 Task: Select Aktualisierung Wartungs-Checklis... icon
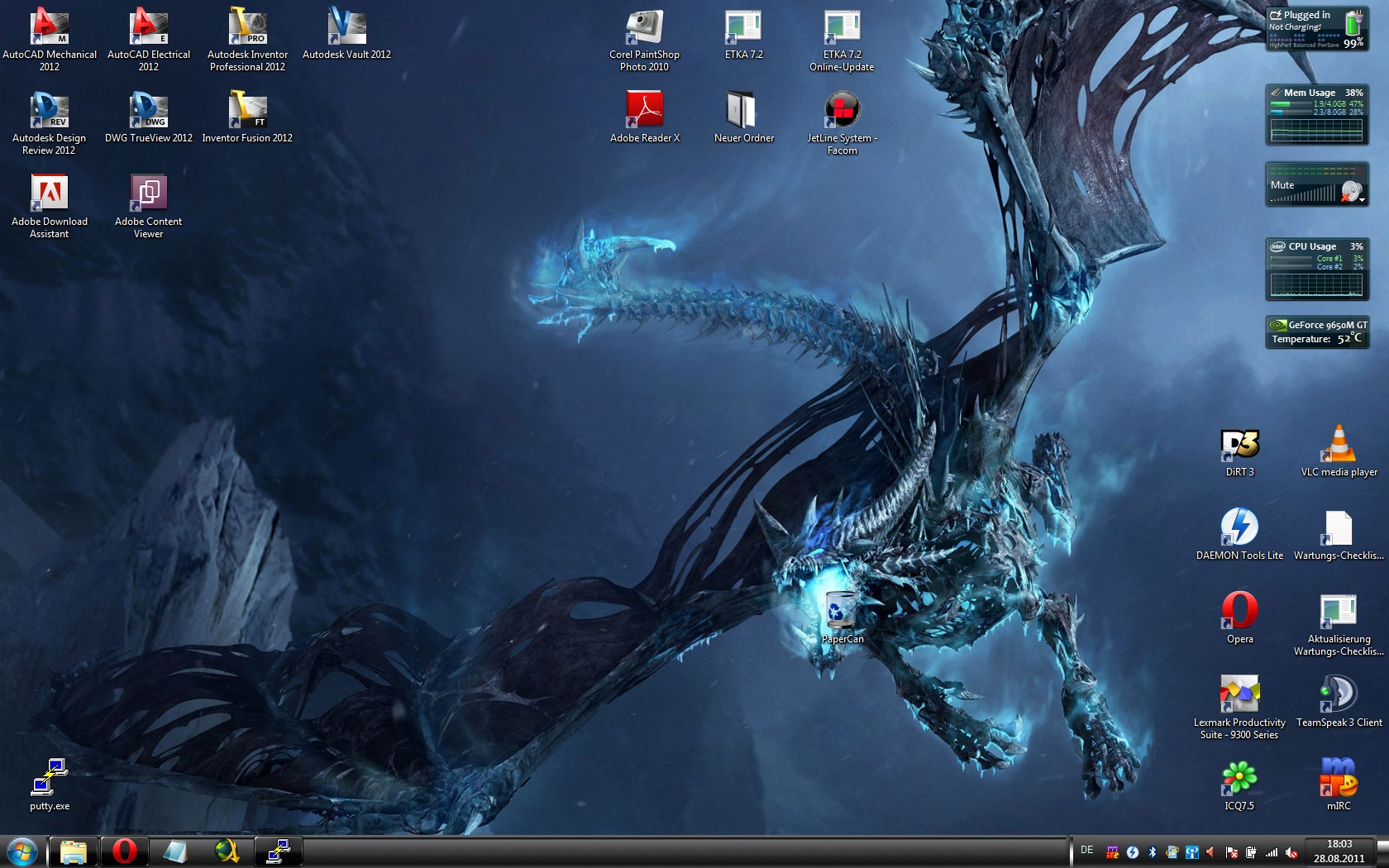pos(1339,623)
